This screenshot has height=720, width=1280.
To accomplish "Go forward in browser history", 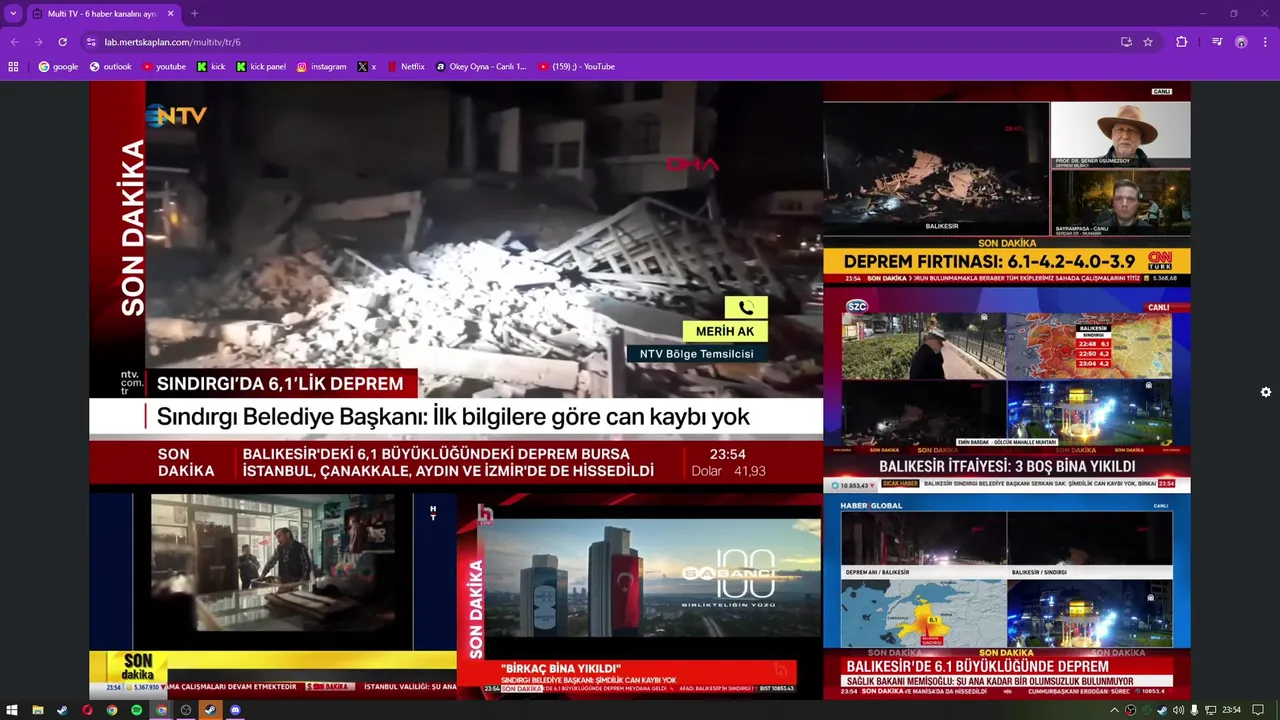I will pyautogui.click(x=38, y=42).
